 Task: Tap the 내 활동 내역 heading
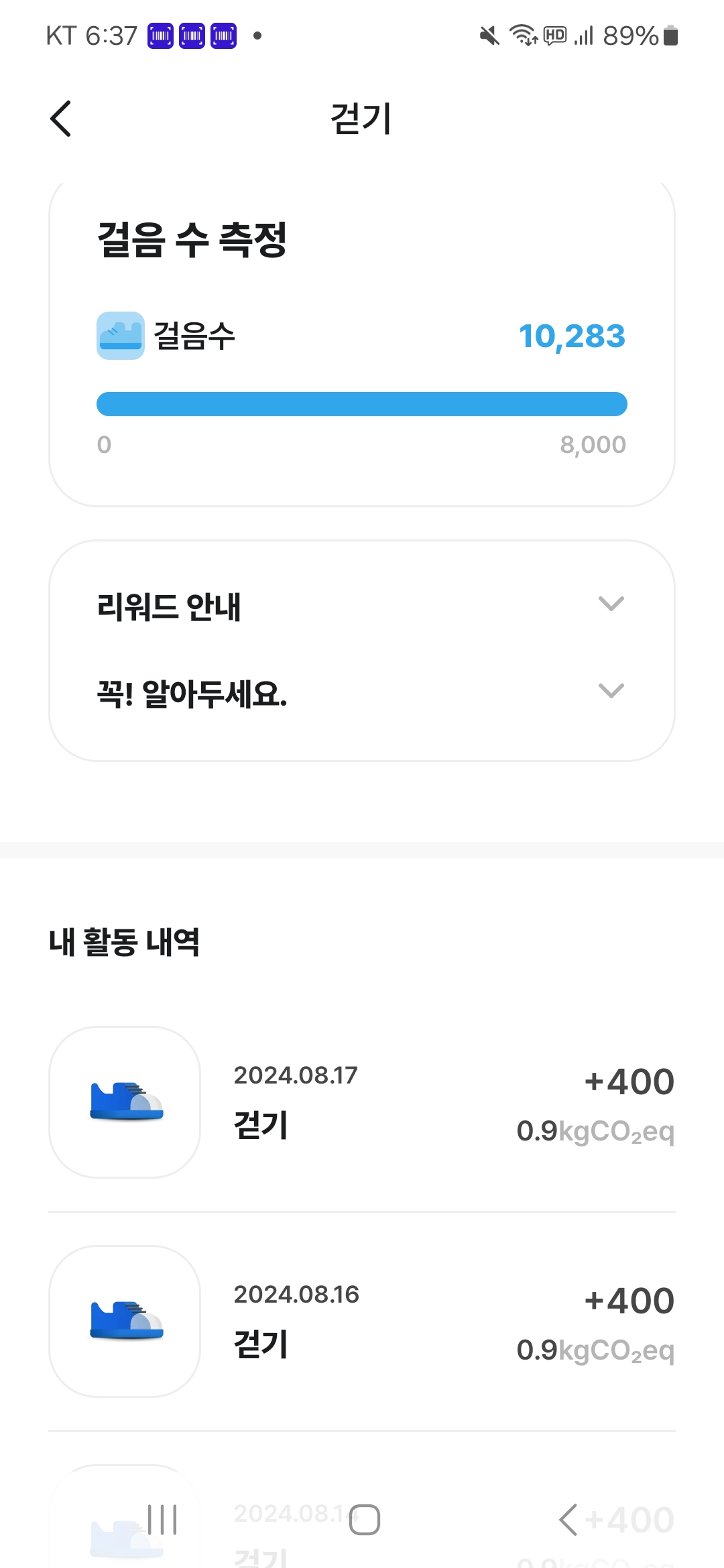(125, 942)
